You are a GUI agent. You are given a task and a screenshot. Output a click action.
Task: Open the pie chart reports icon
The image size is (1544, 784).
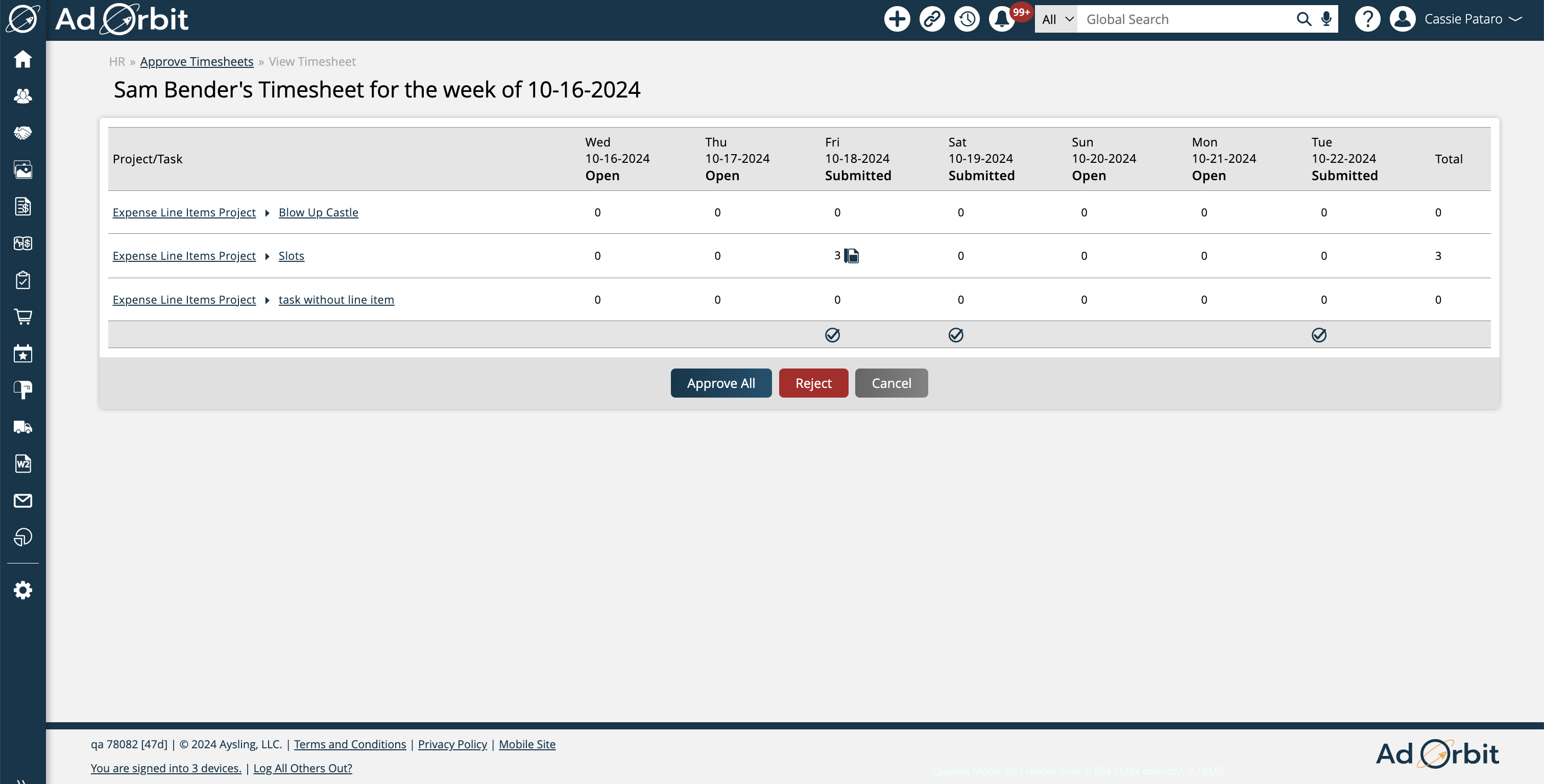coord(23,537)
